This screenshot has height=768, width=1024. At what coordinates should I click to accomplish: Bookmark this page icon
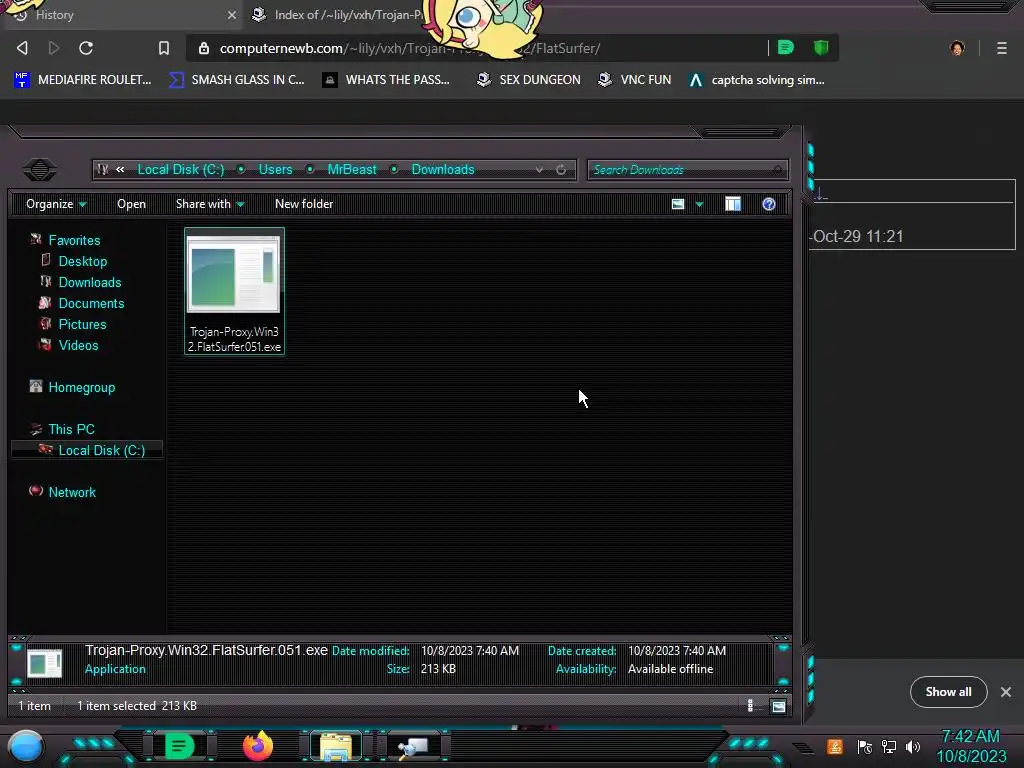(x=164, y=48)
